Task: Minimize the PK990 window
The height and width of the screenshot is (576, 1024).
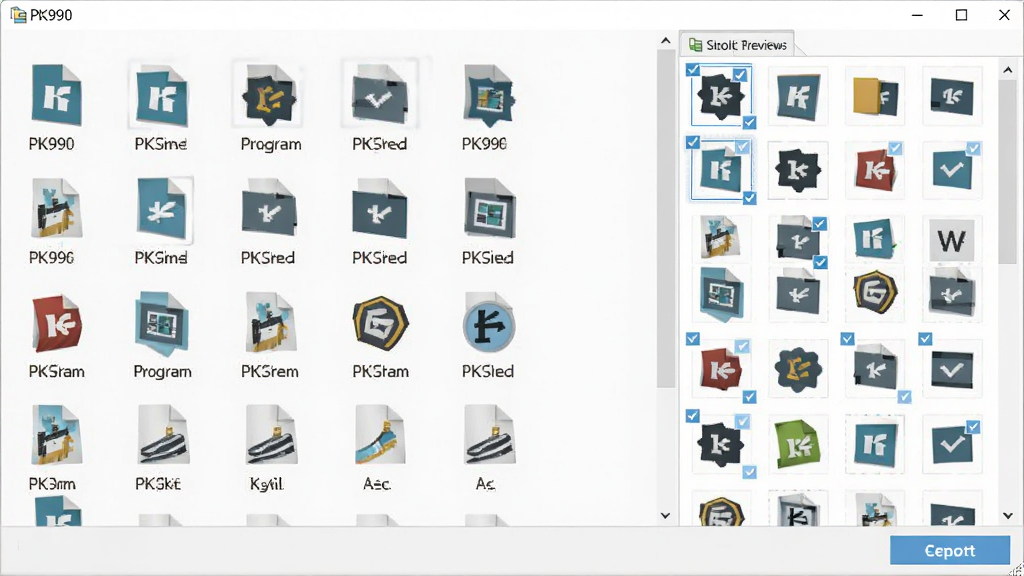Action: 918,14
